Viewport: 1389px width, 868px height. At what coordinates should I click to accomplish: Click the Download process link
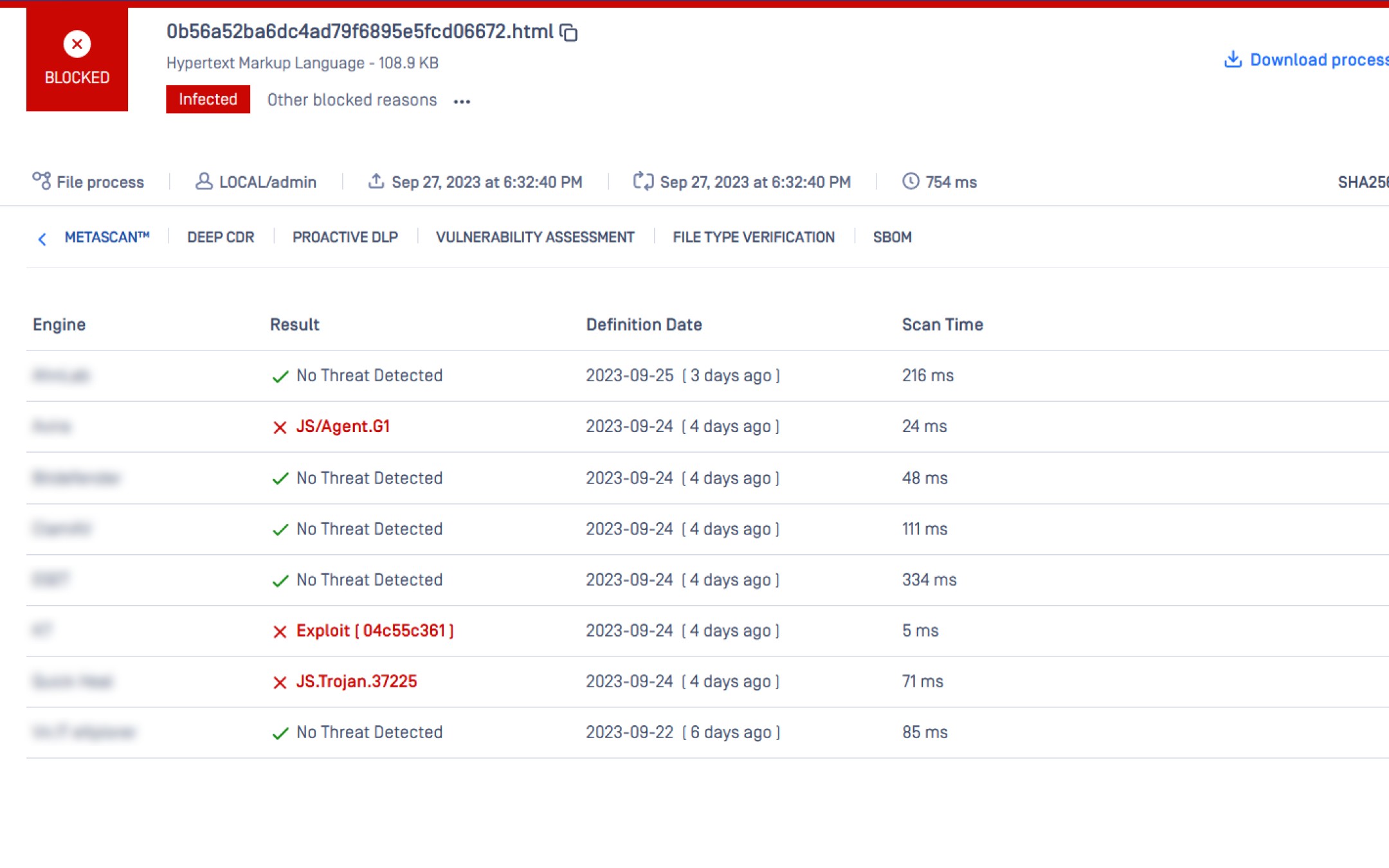1318,59
